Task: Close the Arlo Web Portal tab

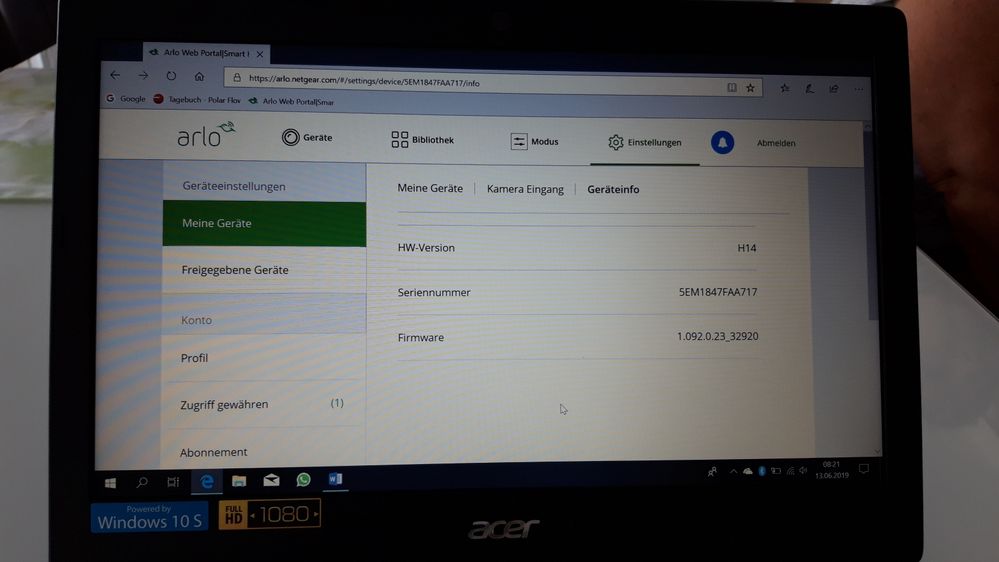Action: coord(260,54)
